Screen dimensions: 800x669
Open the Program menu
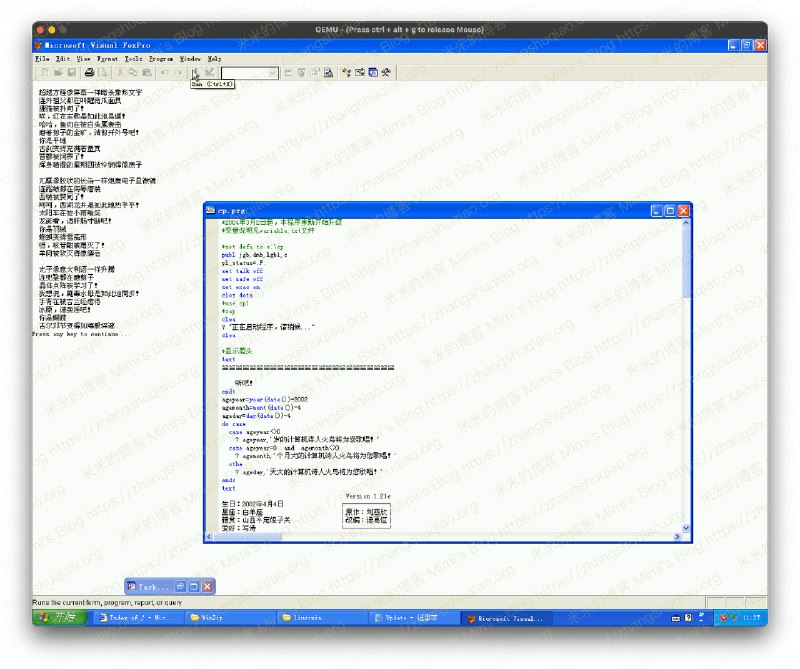point(161,59)
